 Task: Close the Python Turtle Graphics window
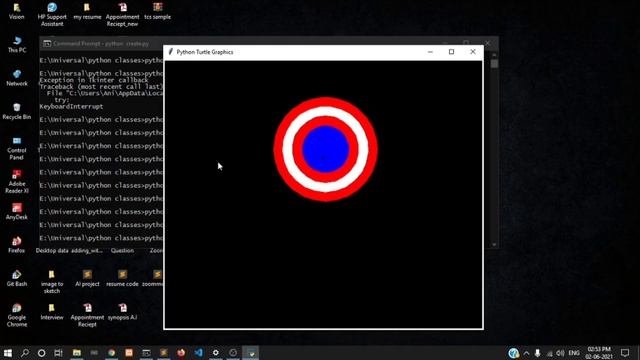coord(473,52)
